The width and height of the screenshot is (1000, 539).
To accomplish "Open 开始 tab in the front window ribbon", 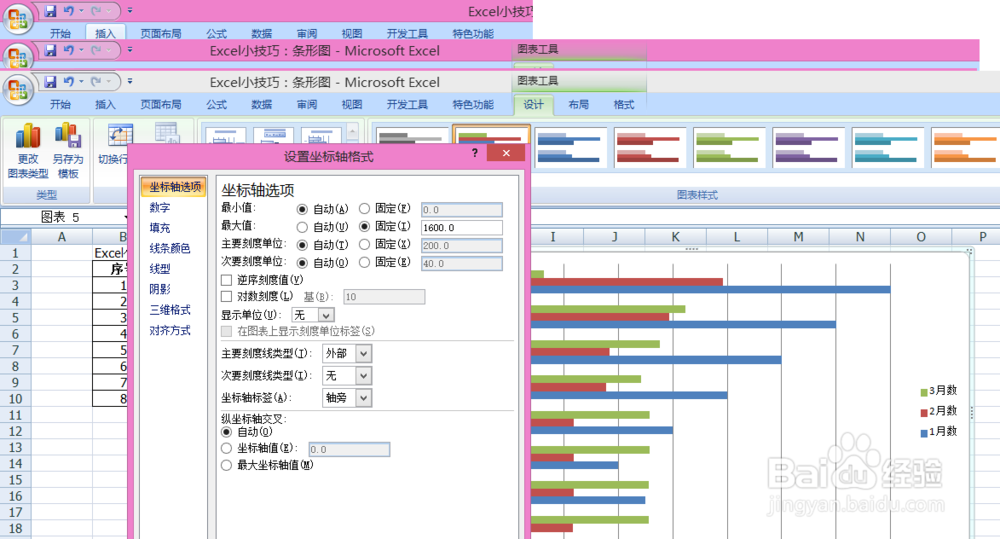I will point(61,105).
